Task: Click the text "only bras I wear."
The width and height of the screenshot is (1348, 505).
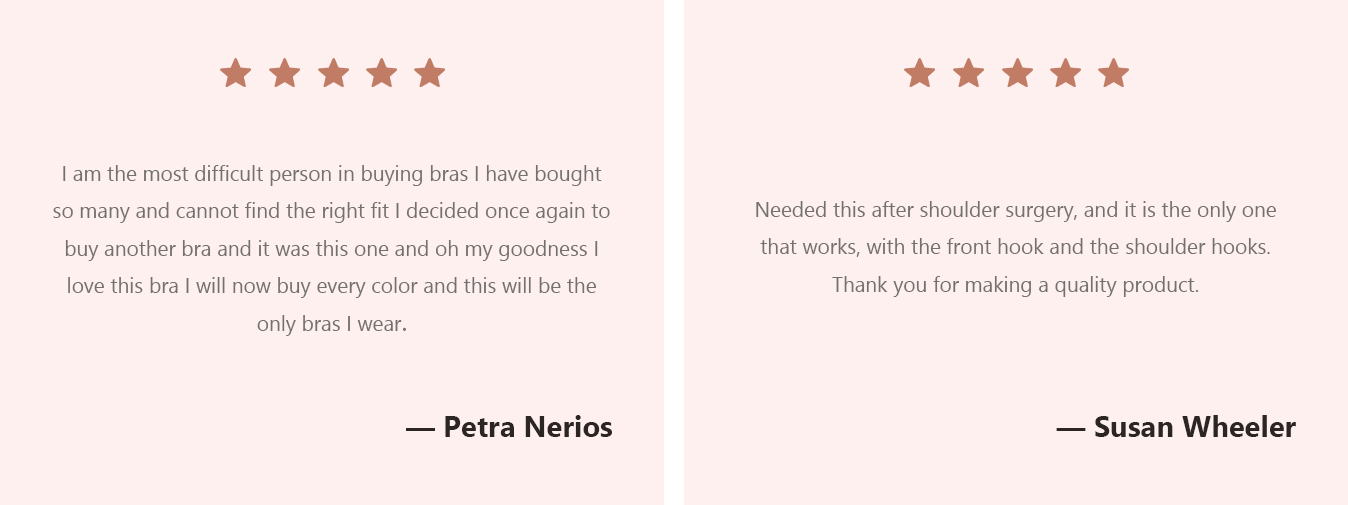Action: pyautogui.click(x=331, y=324)
